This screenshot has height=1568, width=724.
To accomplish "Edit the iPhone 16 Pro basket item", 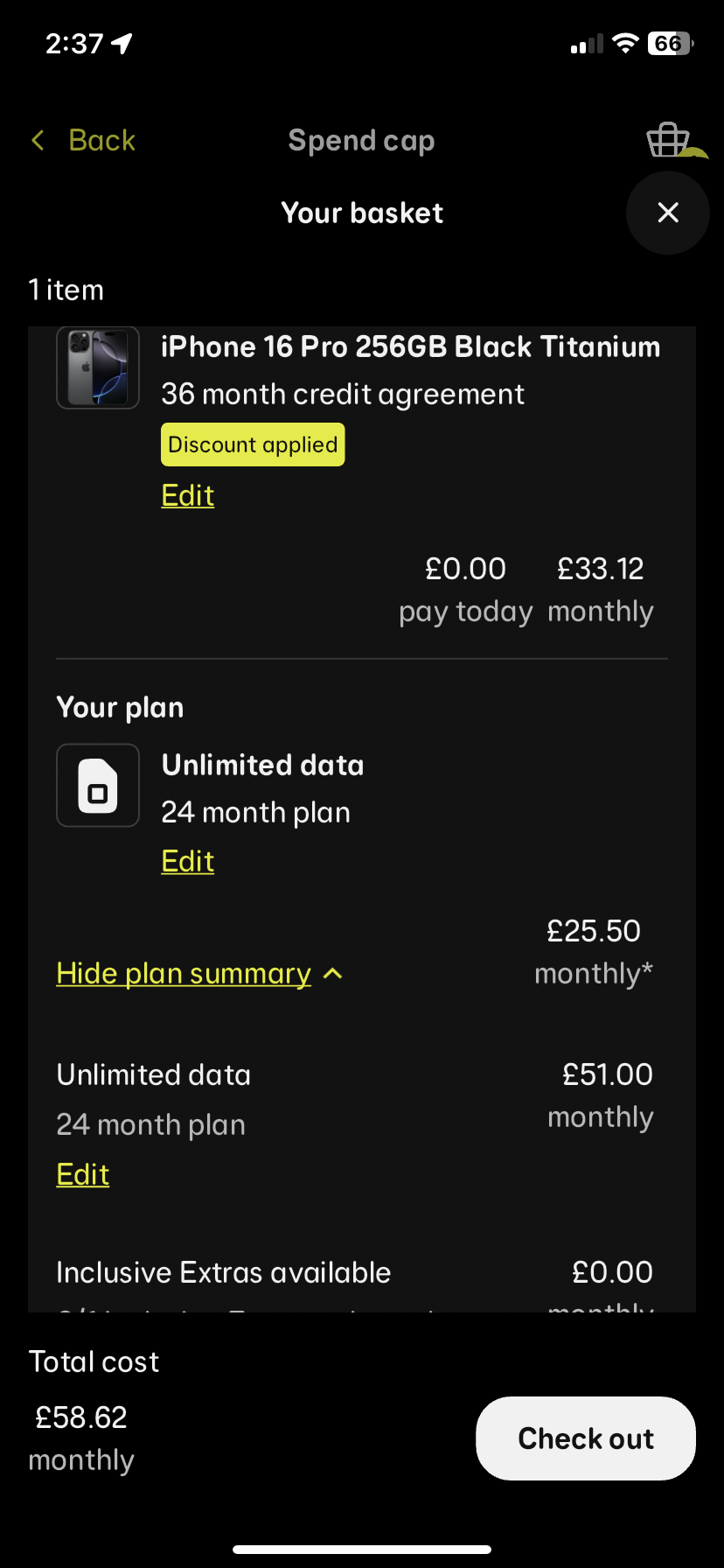I will 188,495.
